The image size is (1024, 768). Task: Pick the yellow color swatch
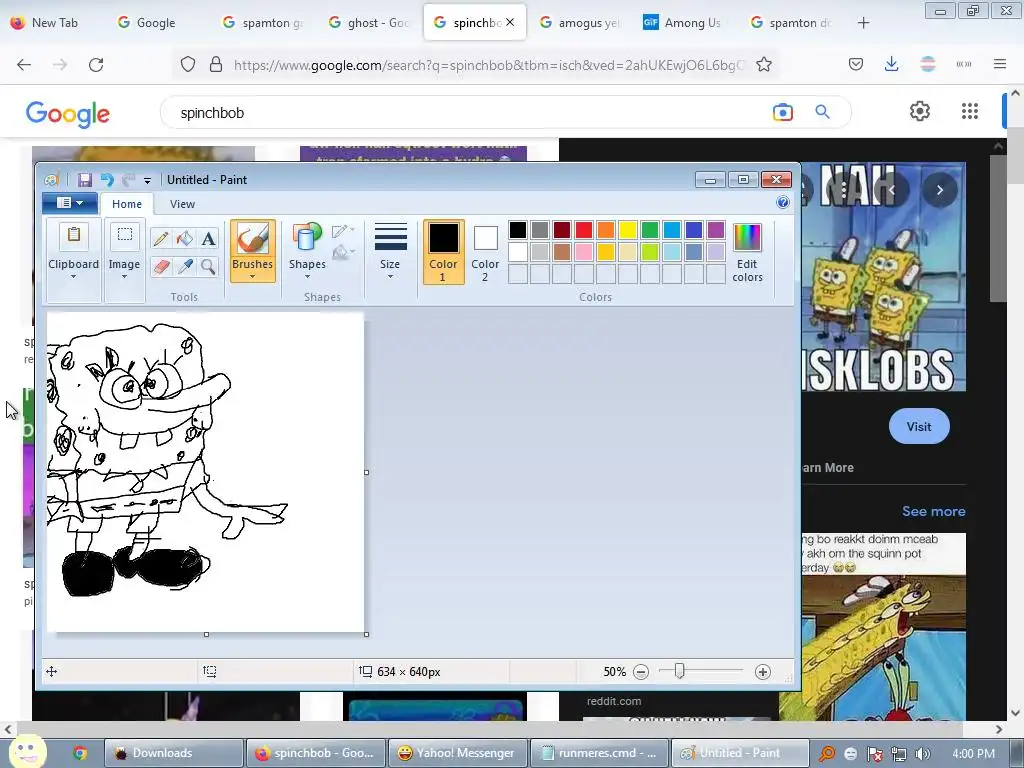click(x=628, y=230)
